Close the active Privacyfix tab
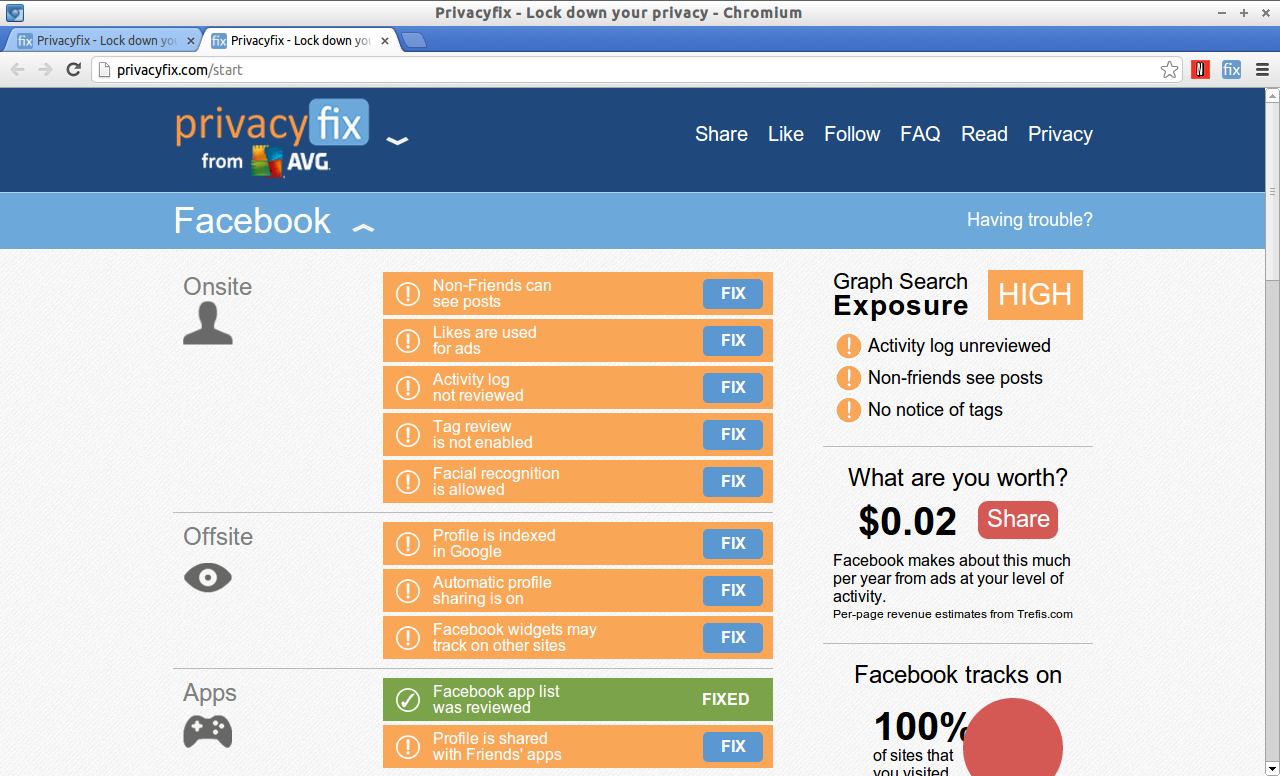 coord(384,41)
